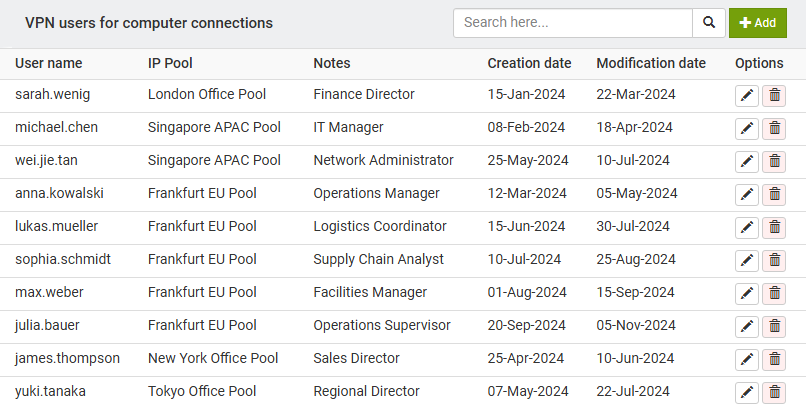Click the magnifier search icon button

pos(708,23)
